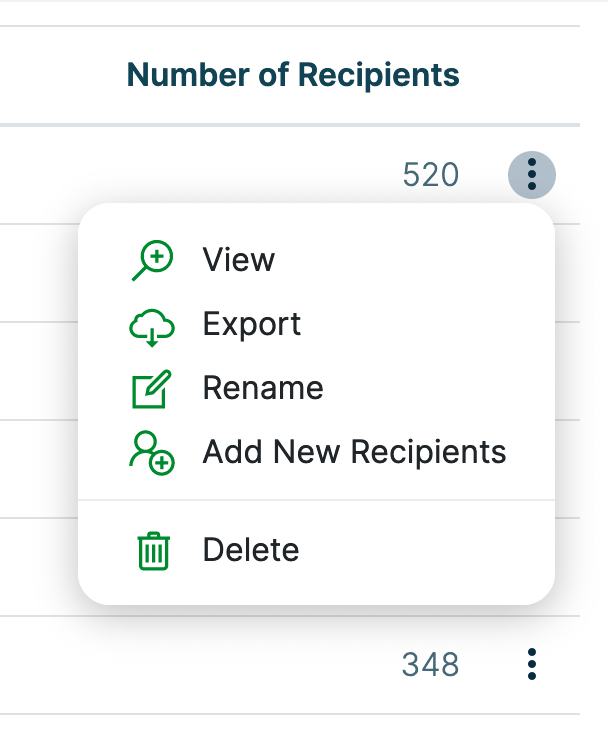608x734 pixels.
Task: Click the add-person icon for new recipients
Action: point(152,453)
